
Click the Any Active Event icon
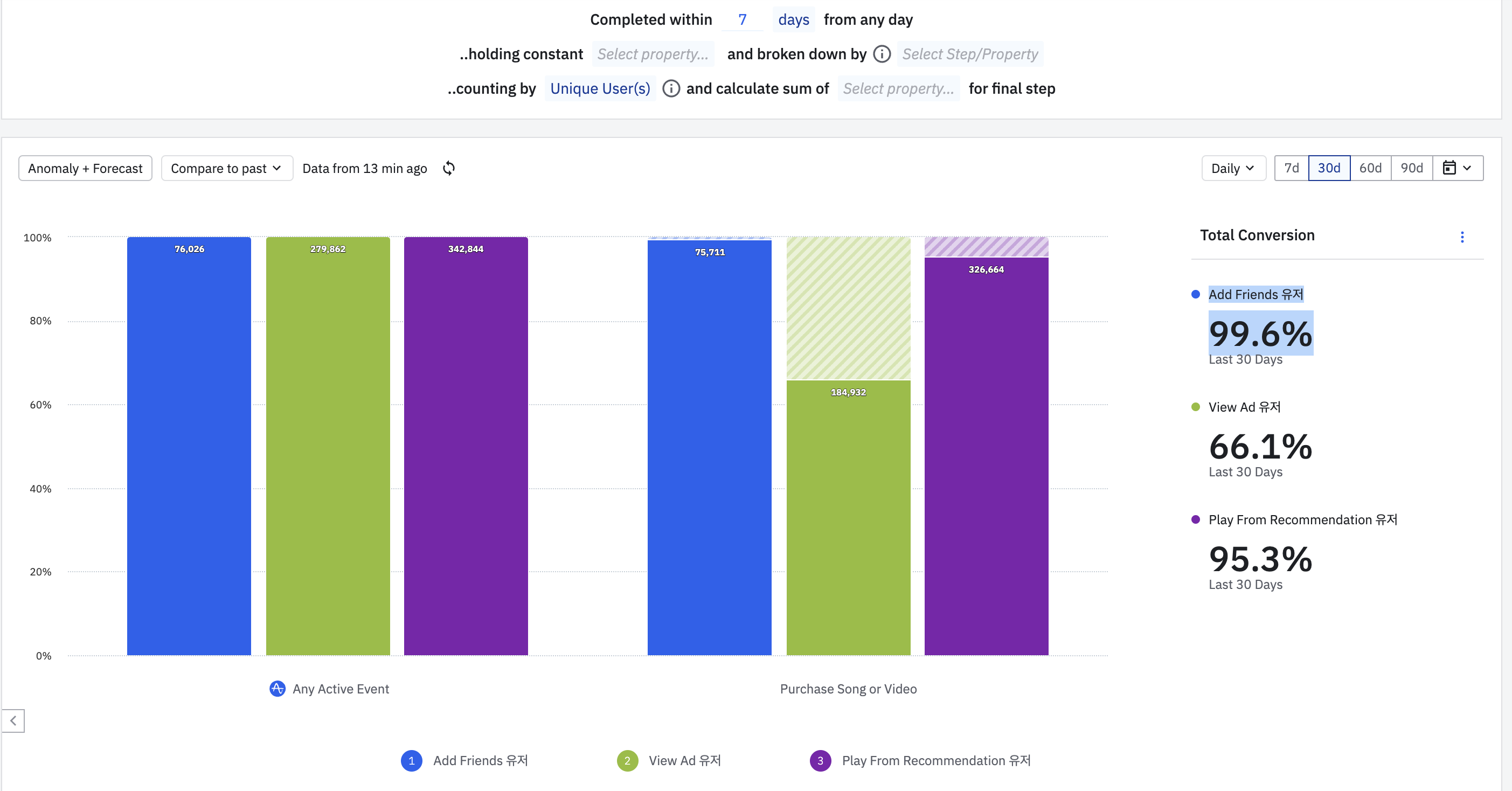click(x=277, y=689)
